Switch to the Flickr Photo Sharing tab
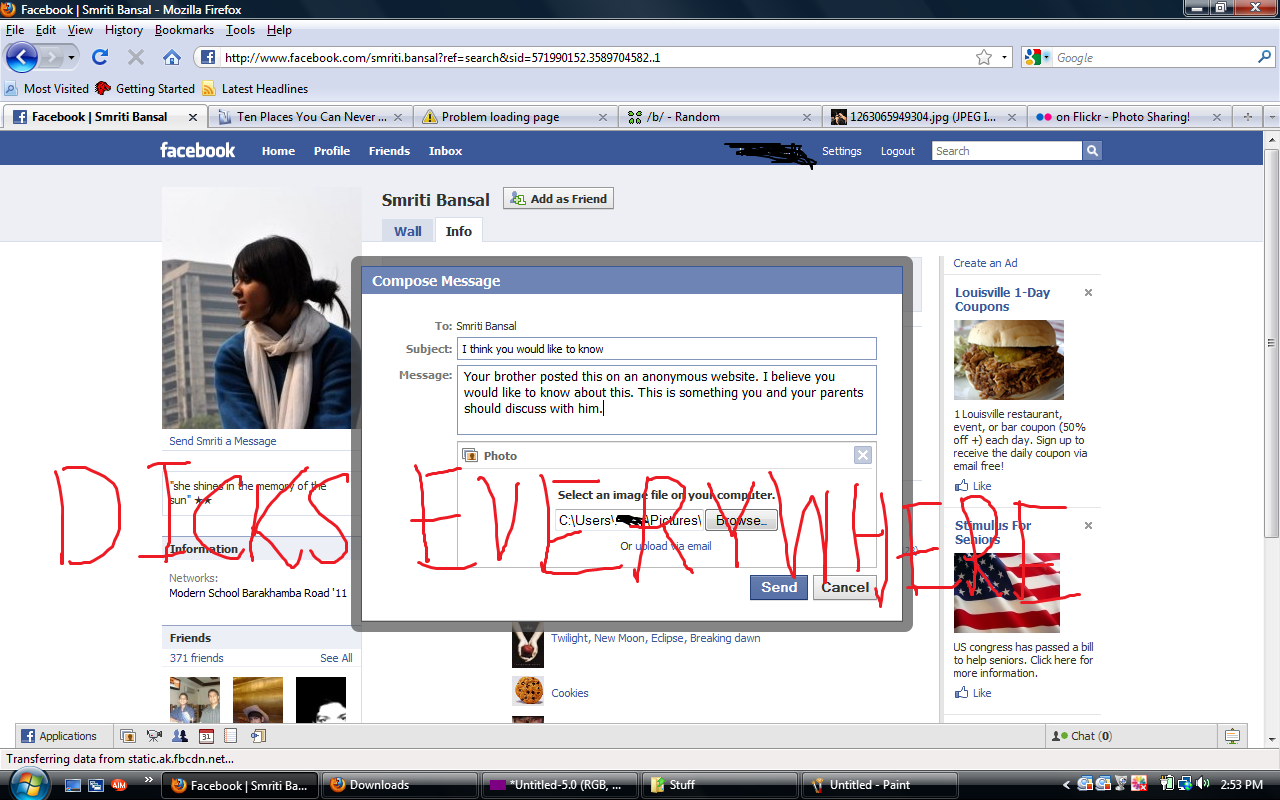The height and width of the screenshot is (800, 1280). pyautogui.click(x=1127, y=117)
